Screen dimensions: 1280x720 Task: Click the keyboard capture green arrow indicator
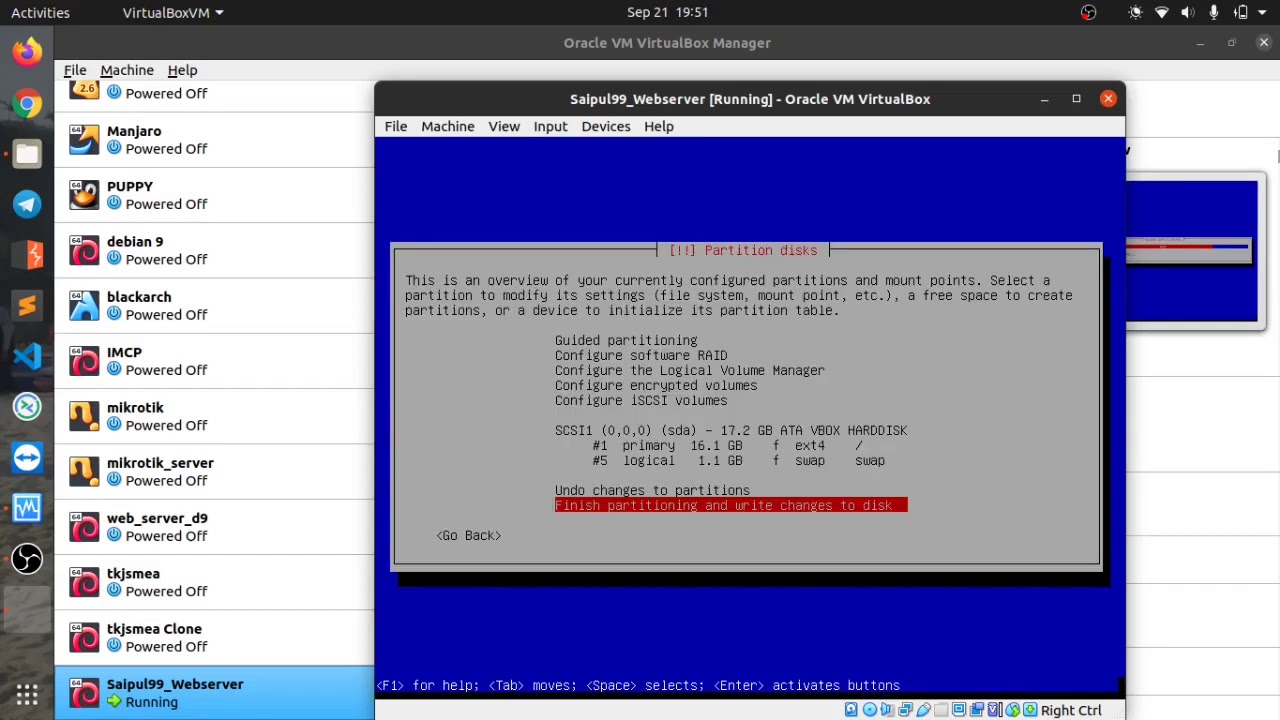pyautogui.click(x=1030, y=710)
